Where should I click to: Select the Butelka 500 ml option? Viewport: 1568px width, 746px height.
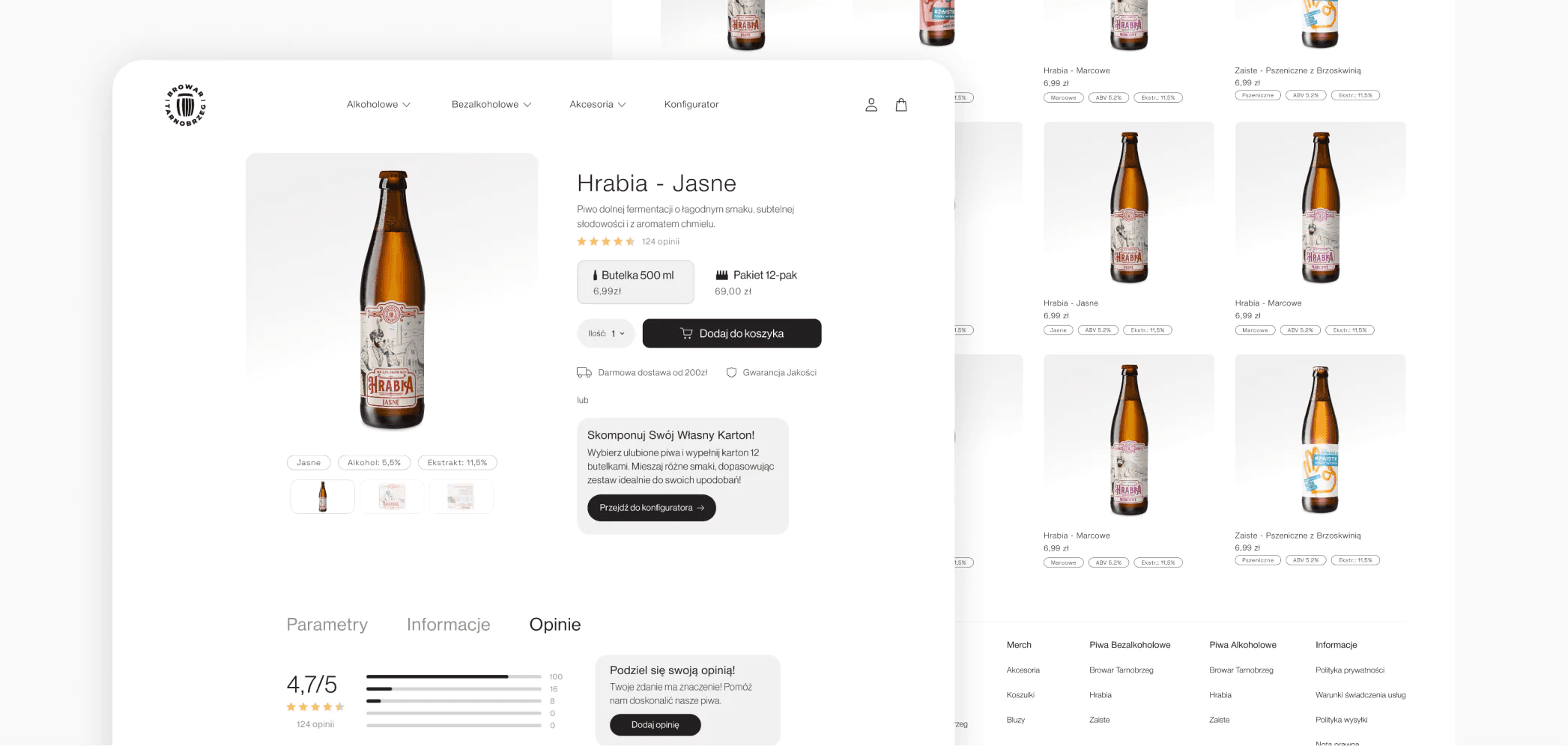tap(635, 282)
